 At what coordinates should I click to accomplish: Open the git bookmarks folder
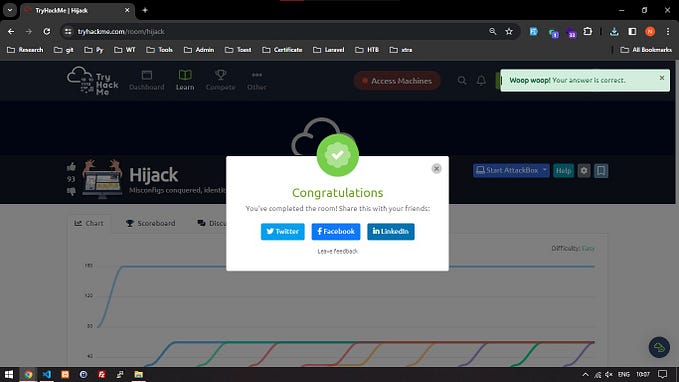click(64, 50)
